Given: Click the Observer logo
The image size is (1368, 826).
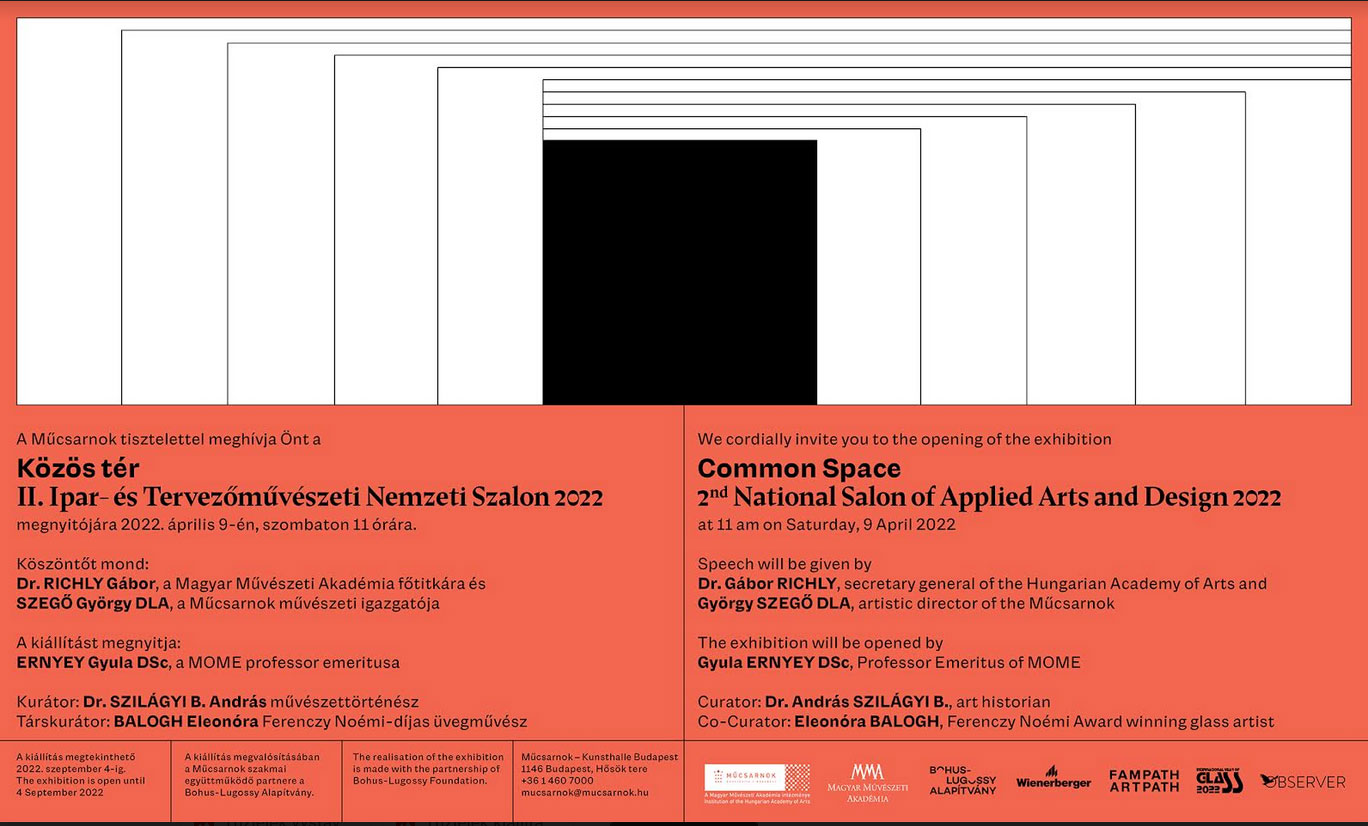Looking at the screenshot, I should pos(1303,782).
